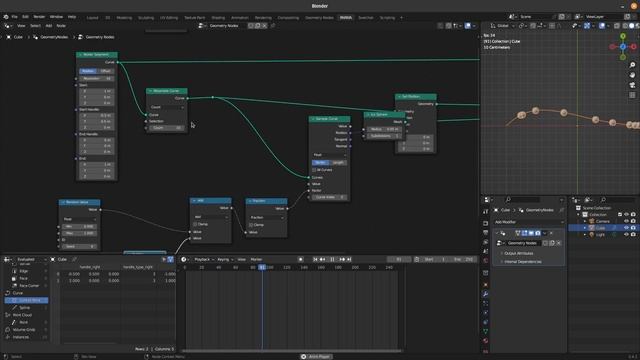Click the outliner editor type icon
The image size is (640, 360).
click(x=576, y=200)
